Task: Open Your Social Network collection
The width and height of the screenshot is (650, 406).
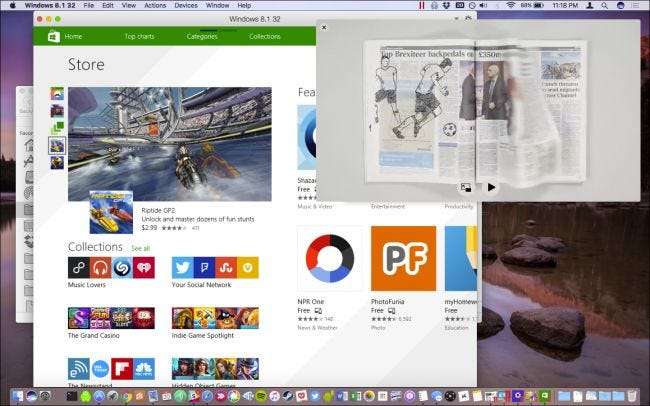Action: 215,268
